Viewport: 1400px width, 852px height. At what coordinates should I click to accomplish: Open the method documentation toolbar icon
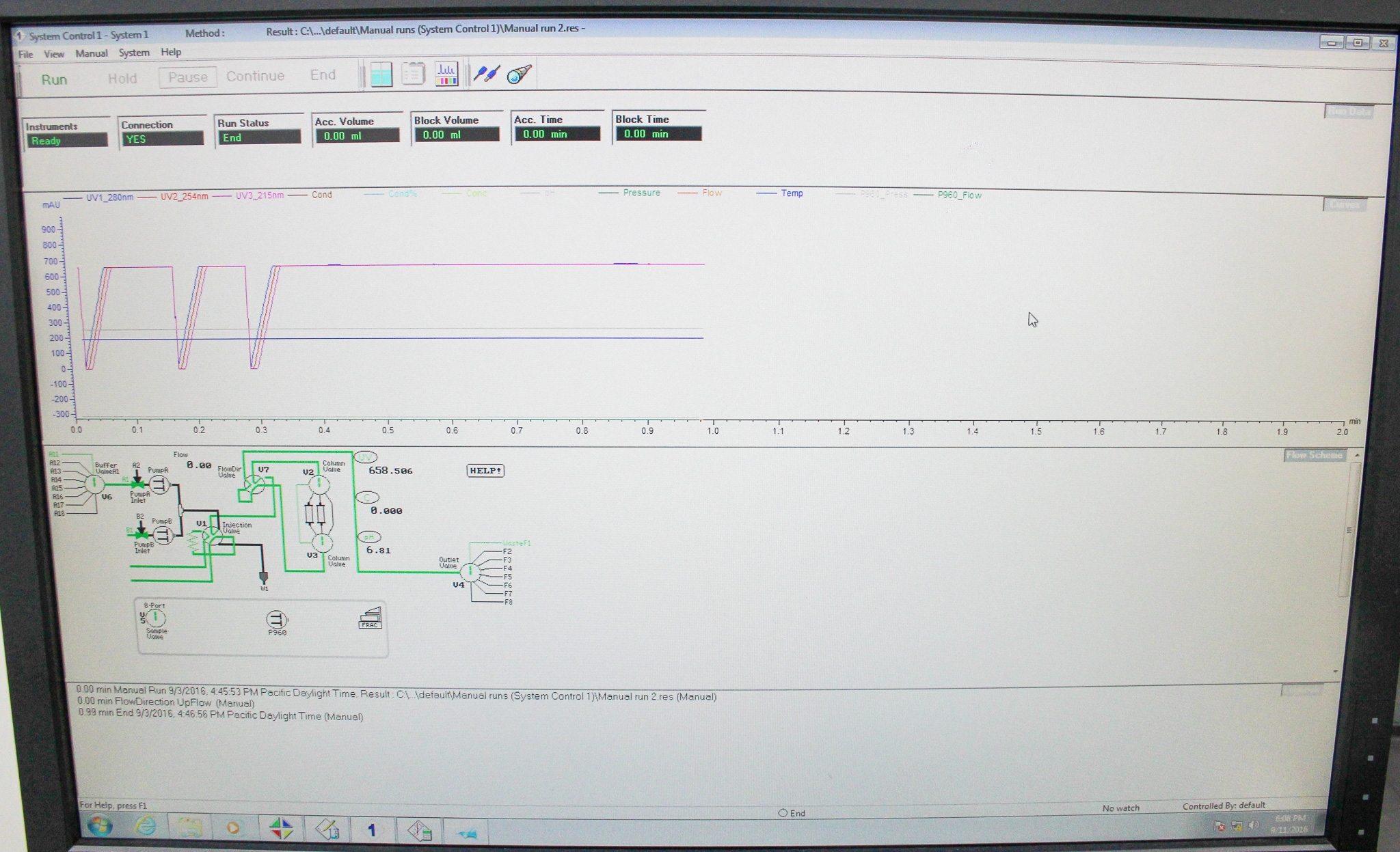(414, 75)
